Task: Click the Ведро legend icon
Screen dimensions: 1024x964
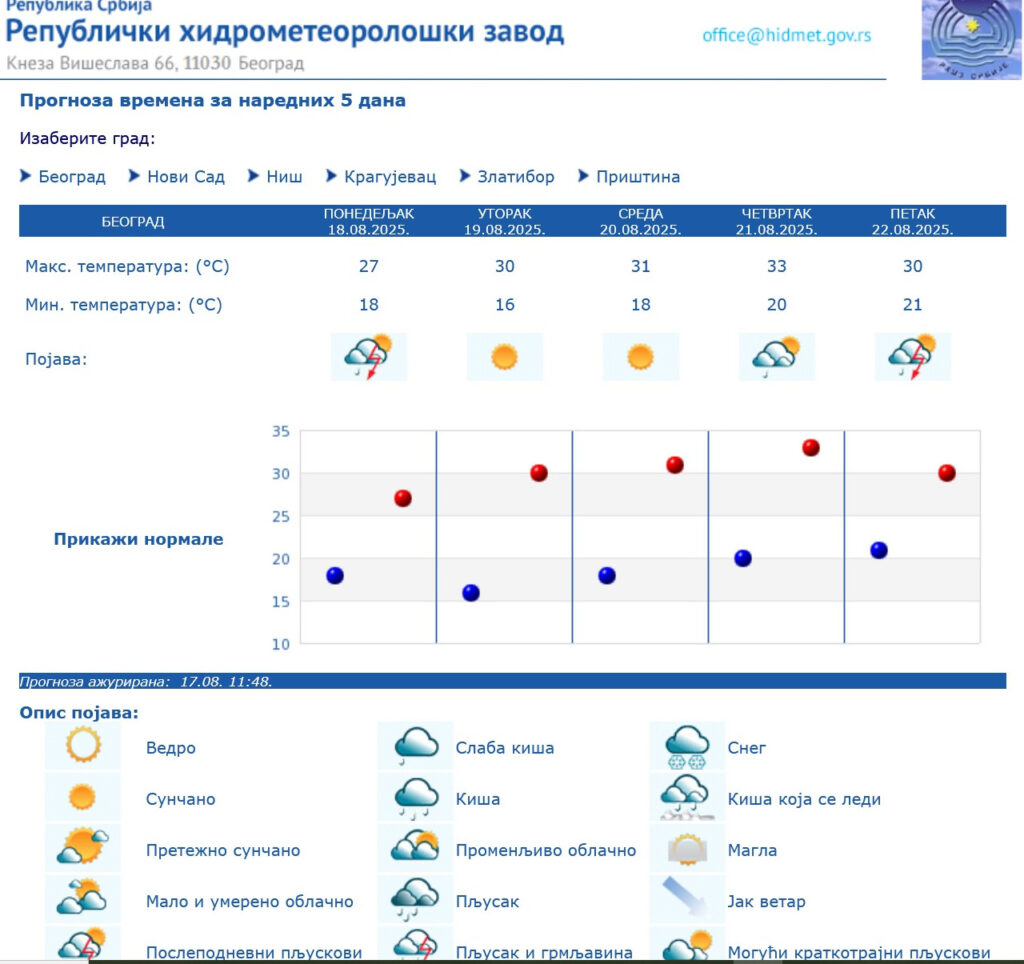Action: [x=82, y=747]
